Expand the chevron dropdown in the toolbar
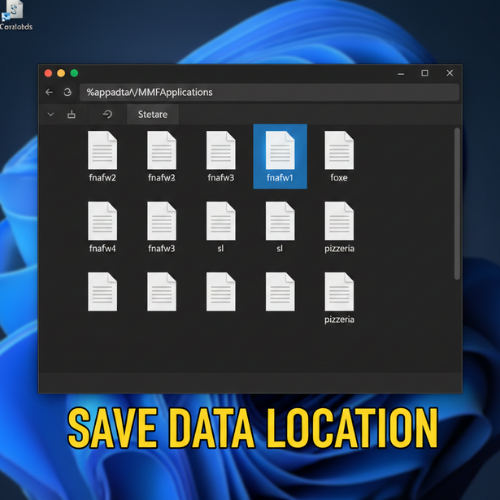 coord(51,115)
